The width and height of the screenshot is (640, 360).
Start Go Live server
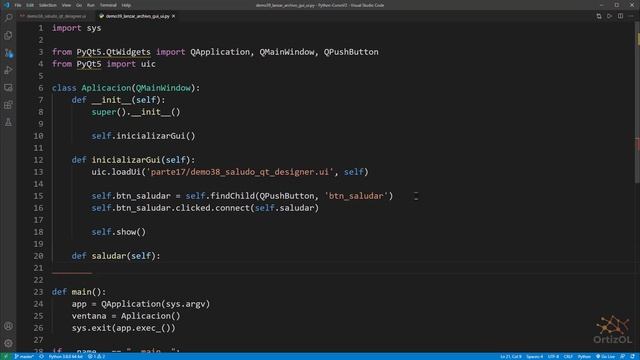(x=605, y=356)
